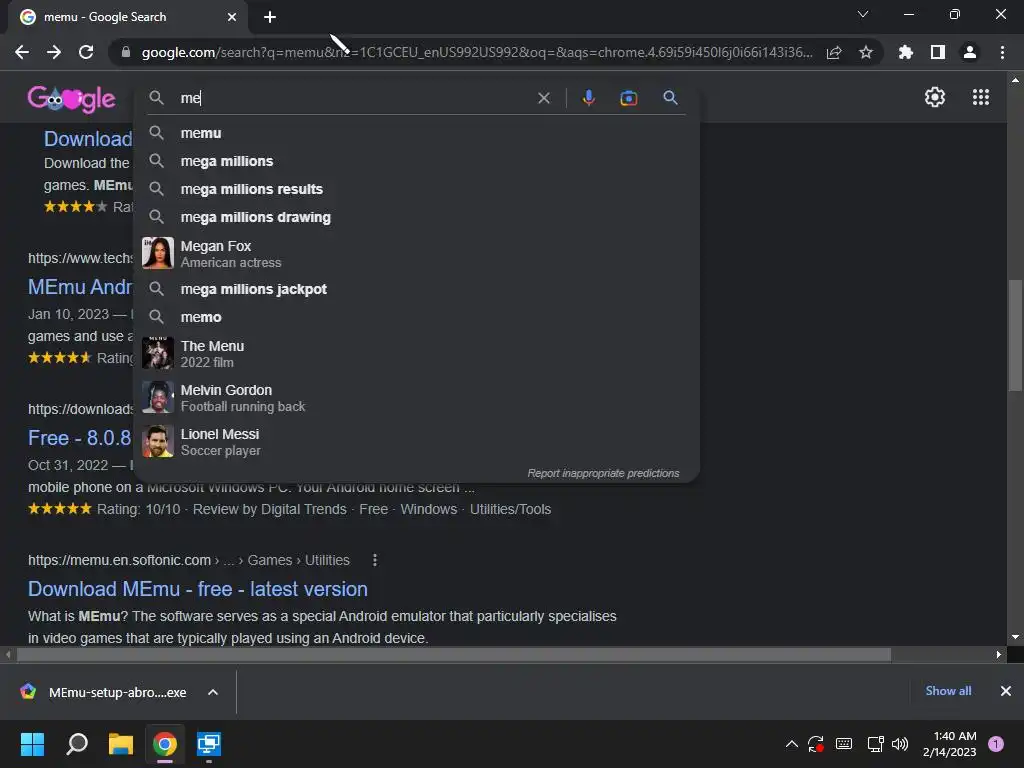Screen dimensions: 1024x768
Task: Open the Chrome profile avatar
Action: coord(970,52)
